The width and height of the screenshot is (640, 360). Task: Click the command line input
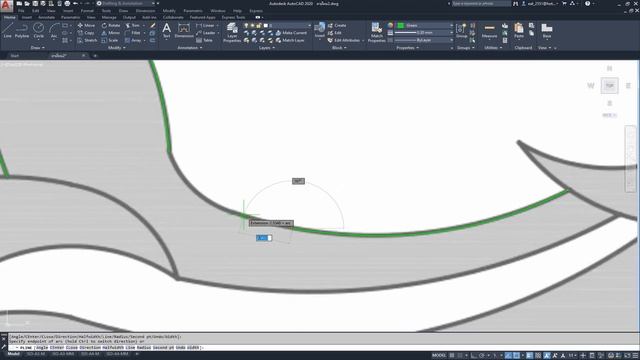tap(322, 348)
